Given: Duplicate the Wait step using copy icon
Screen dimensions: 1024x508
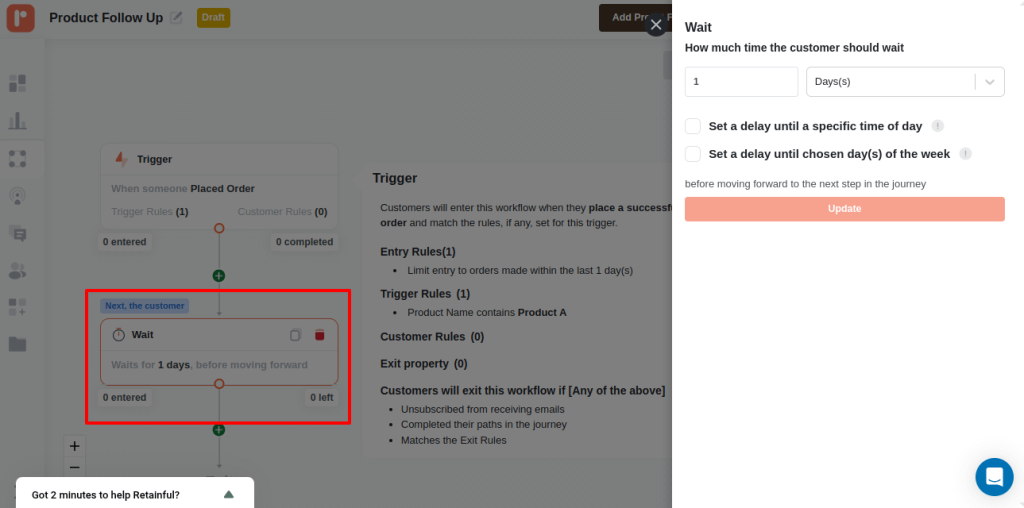Looking at the screenshot, I should 295,335.
